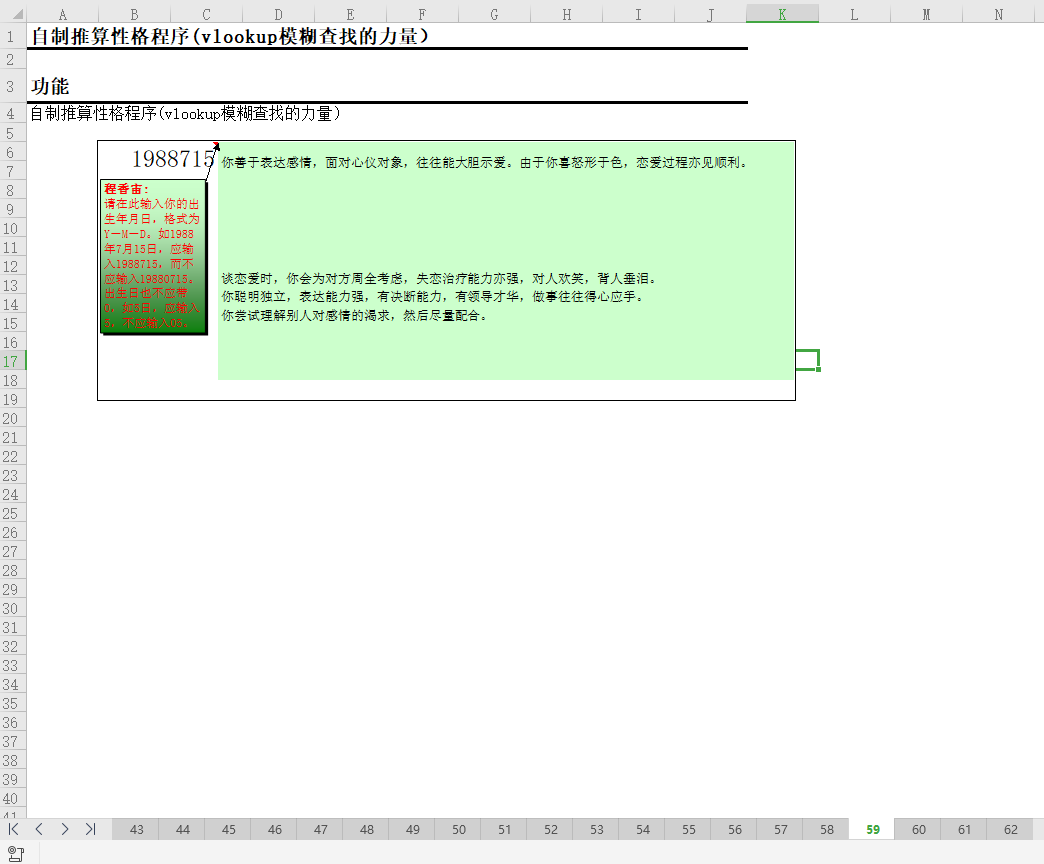The height and width of the screenshot is (864, 1044).
Task: Click the line starting 你聪明独立
Action: [433, 297]
